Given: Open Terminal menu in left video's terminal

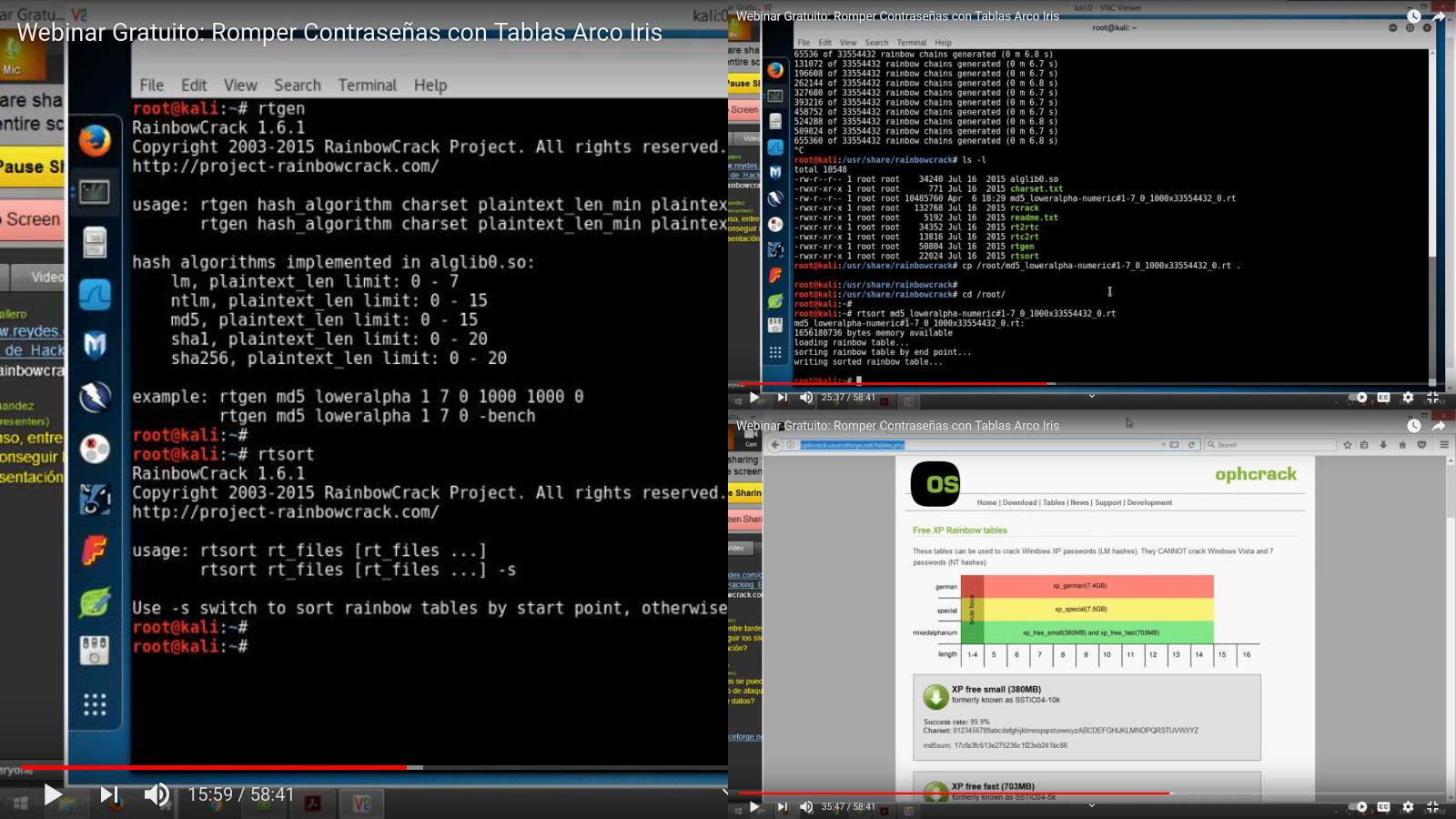Looking at the screenshot, I should 368,85.
